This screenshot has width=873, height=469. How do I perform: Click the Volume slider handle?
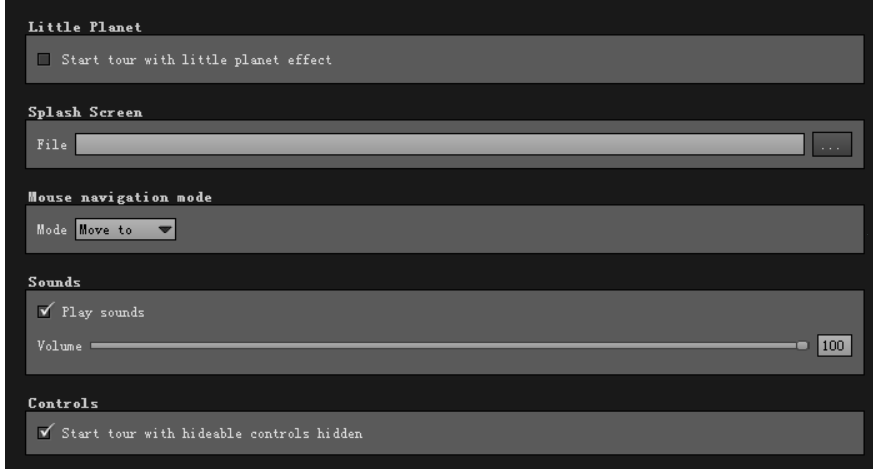point(802,346)
